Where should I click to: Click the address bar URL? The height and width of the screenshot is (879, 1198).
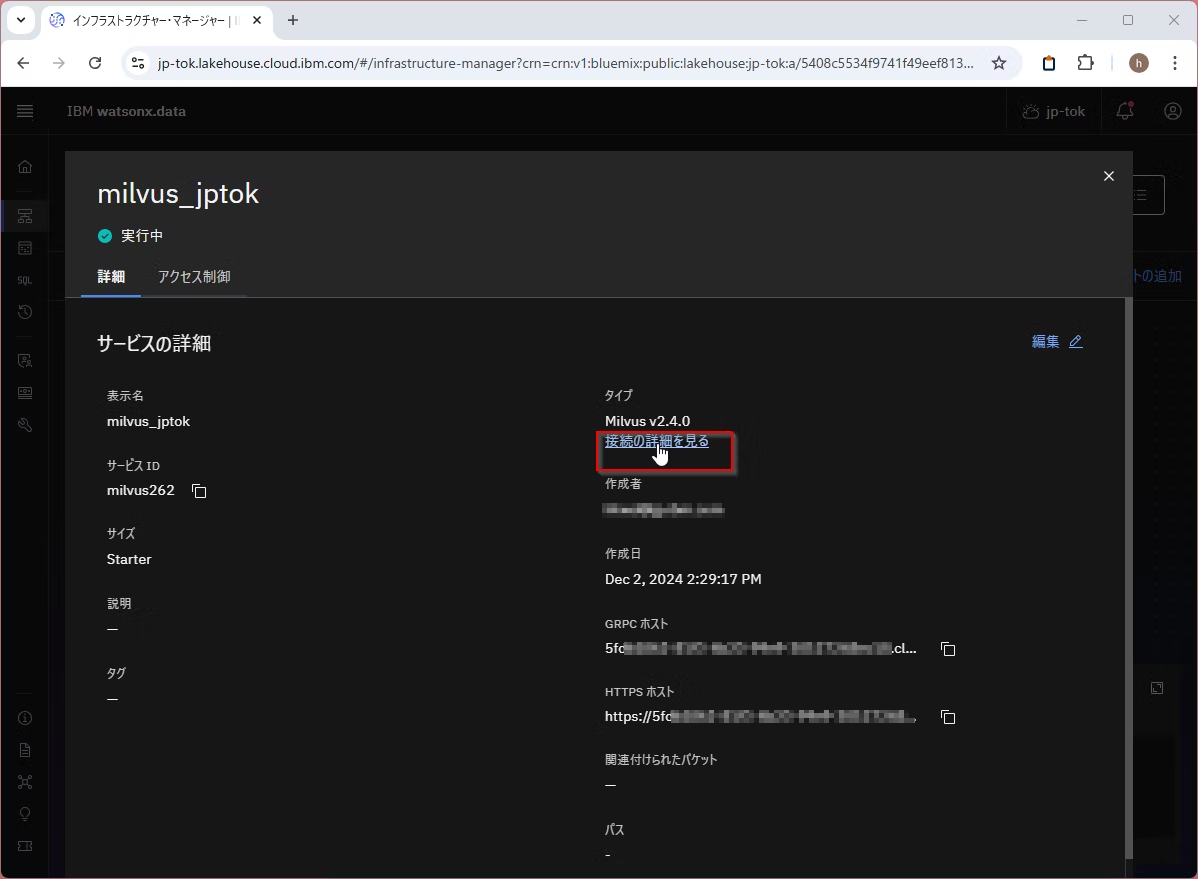point(565,63)
